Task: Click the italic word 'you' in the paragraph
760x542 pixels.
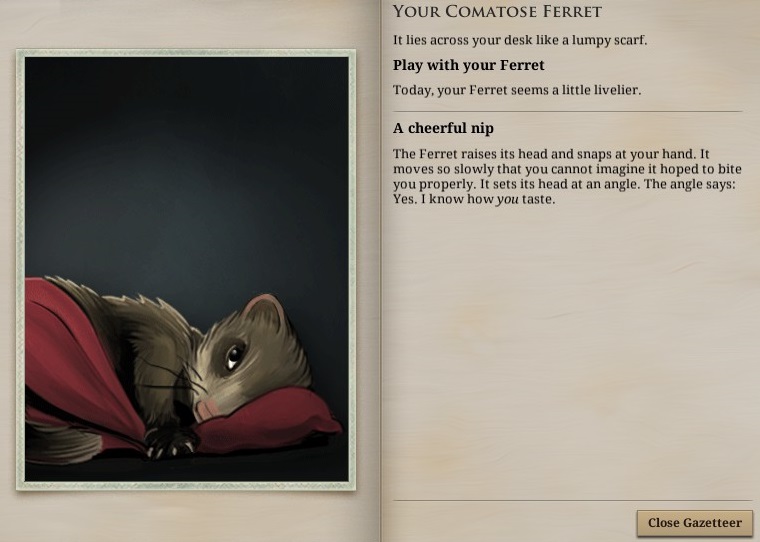Action: point(507,199)
